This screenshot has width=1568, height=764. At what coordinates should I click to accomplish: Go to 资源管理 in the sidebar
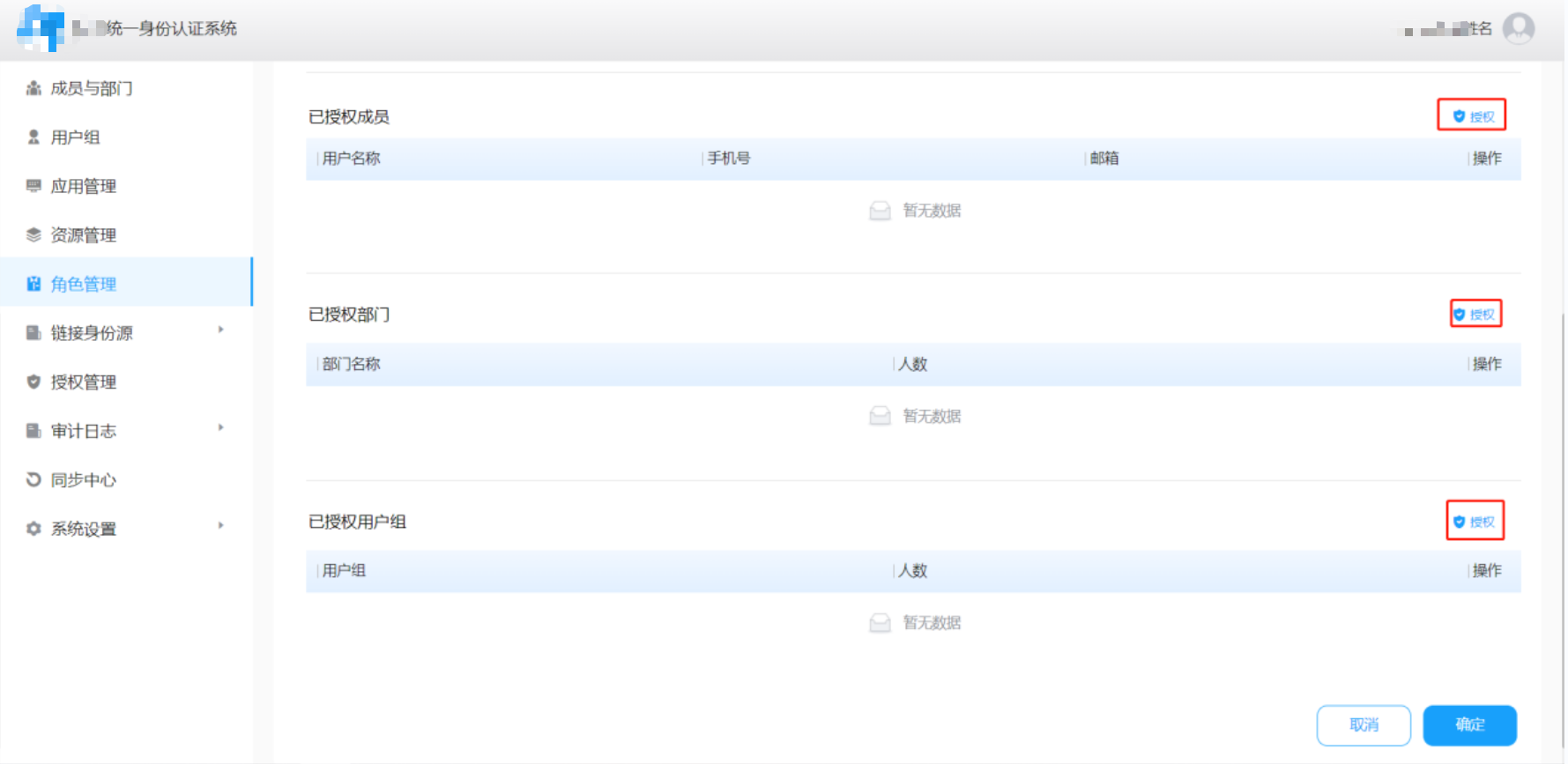[x=127, y=234]
